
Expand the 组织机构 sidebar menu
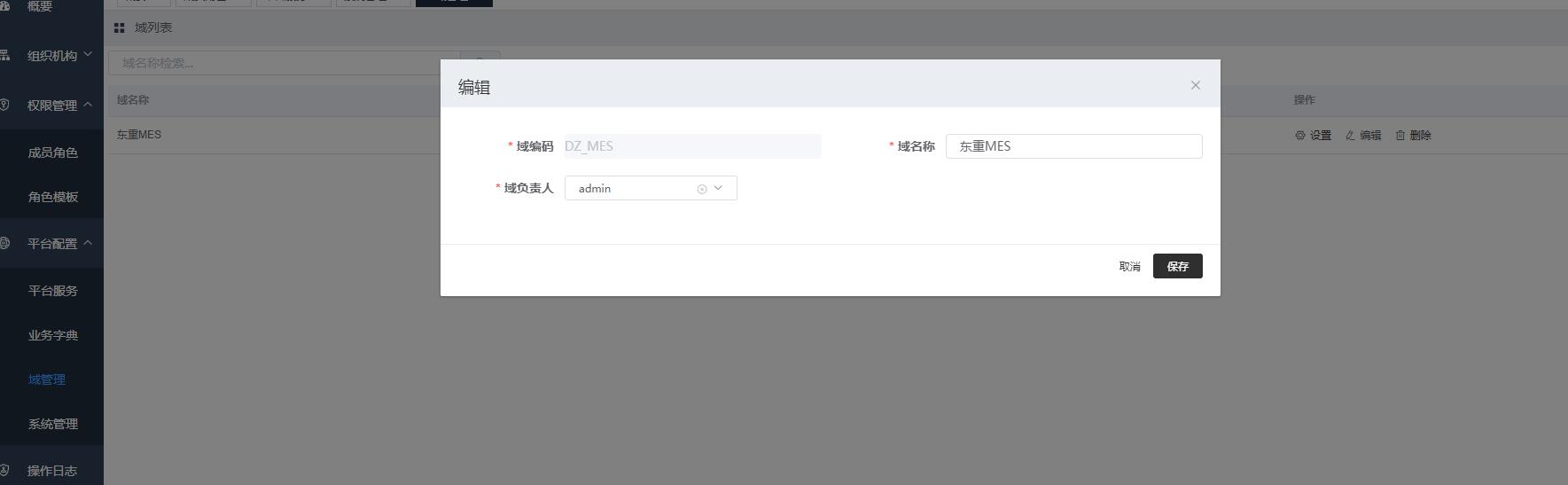click(88, 55)
